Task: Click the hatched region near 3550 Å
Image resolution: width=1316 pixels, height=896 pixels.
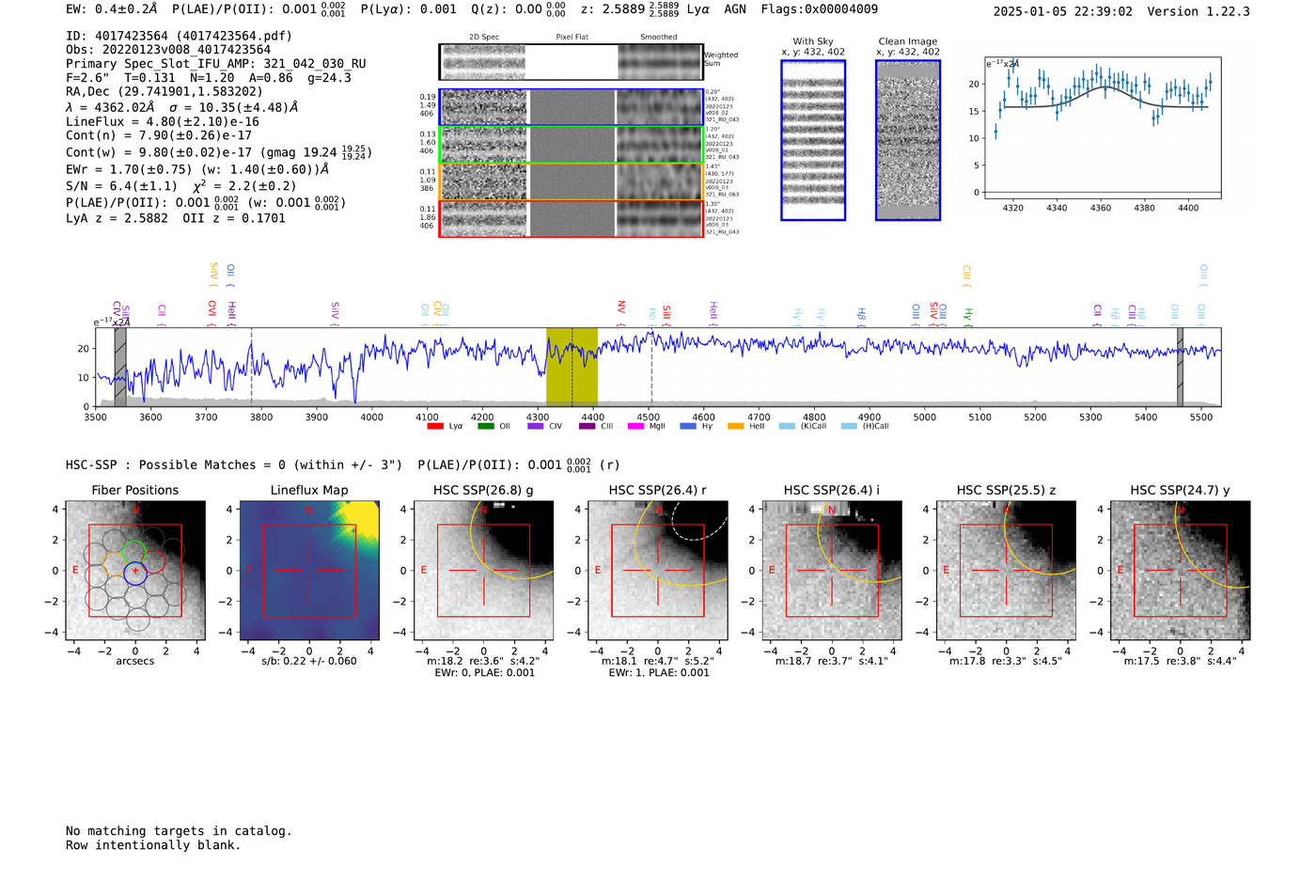Action: point(120,367)
